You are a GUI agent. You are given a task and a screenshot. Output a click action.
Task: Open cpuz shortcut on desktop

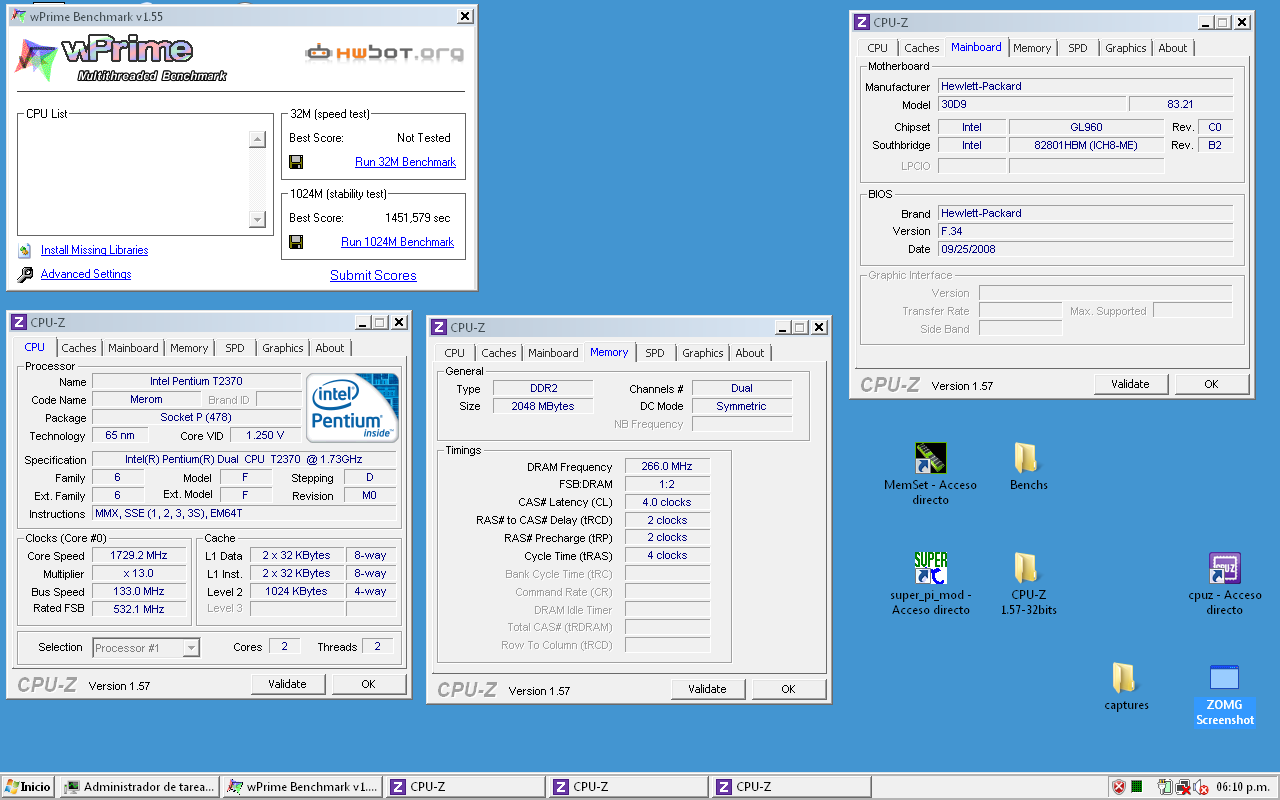pyautogui.click(x=1224, y=568)
